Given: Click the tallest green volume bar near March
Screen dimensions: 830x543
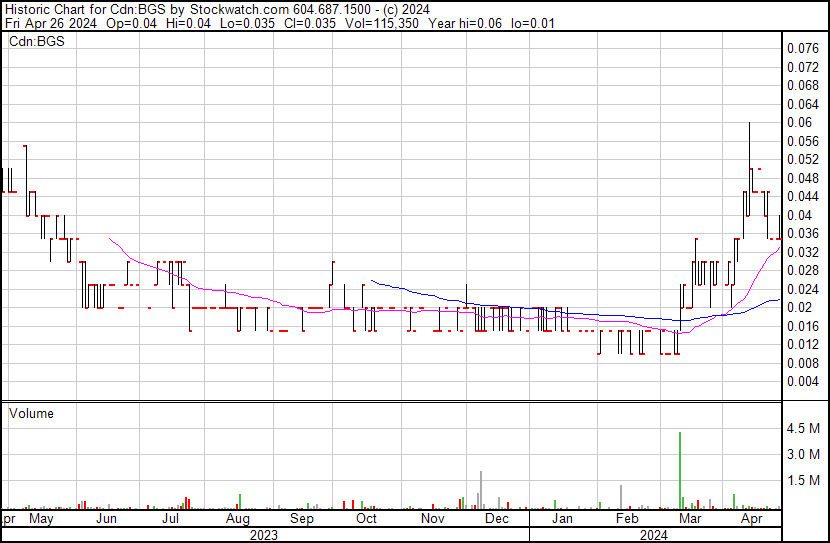Looking at the screenshot, I should coord(680,470).
